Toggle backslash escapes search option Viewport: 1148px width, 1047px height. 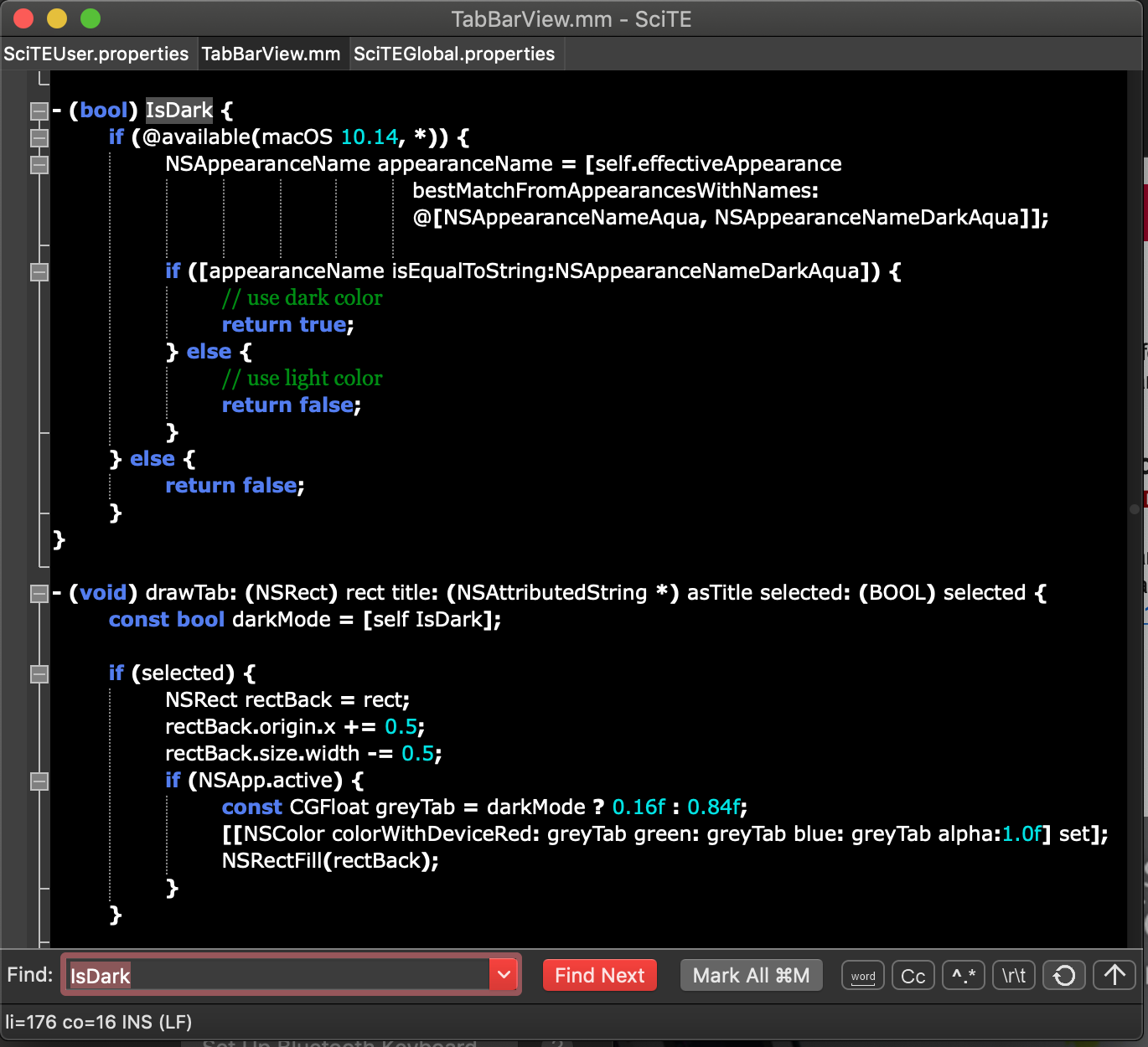pyautogui.click(x=1014, y=976)
